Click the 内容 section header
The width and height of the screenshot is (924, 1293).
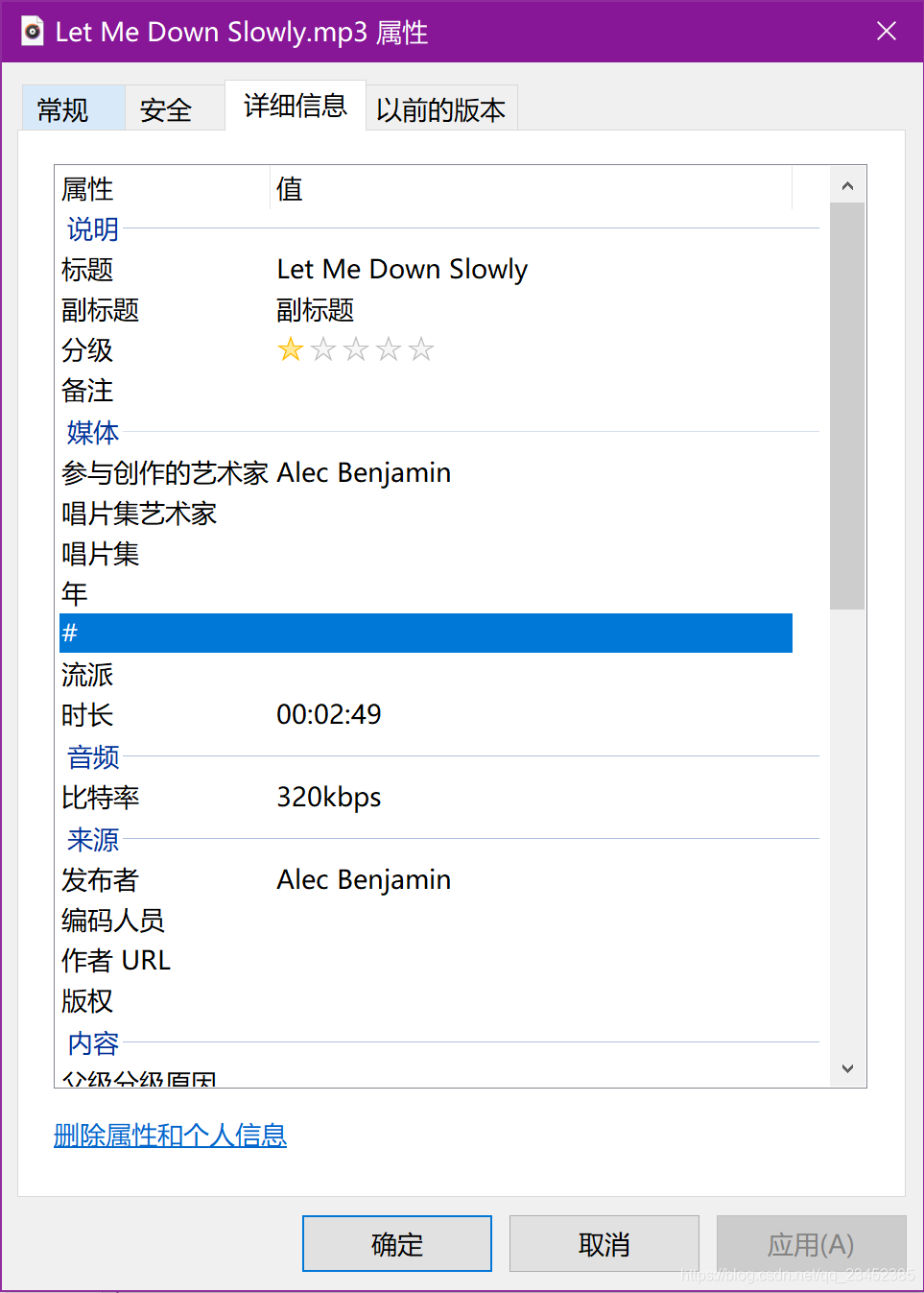pos(93,1042)
